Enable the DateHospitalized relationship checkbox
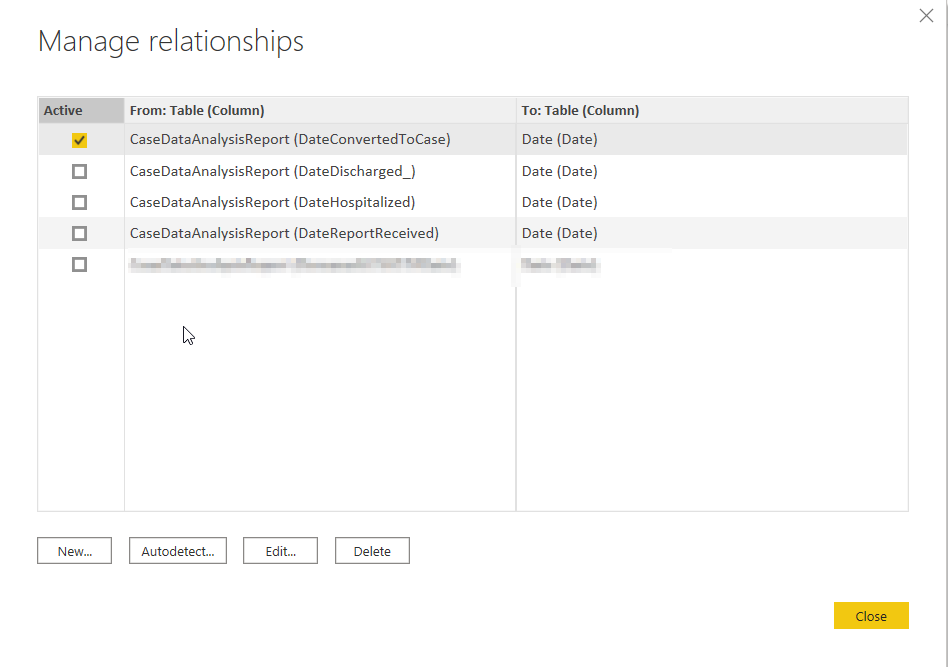This screenshot has width=948, height=667. 79,203
